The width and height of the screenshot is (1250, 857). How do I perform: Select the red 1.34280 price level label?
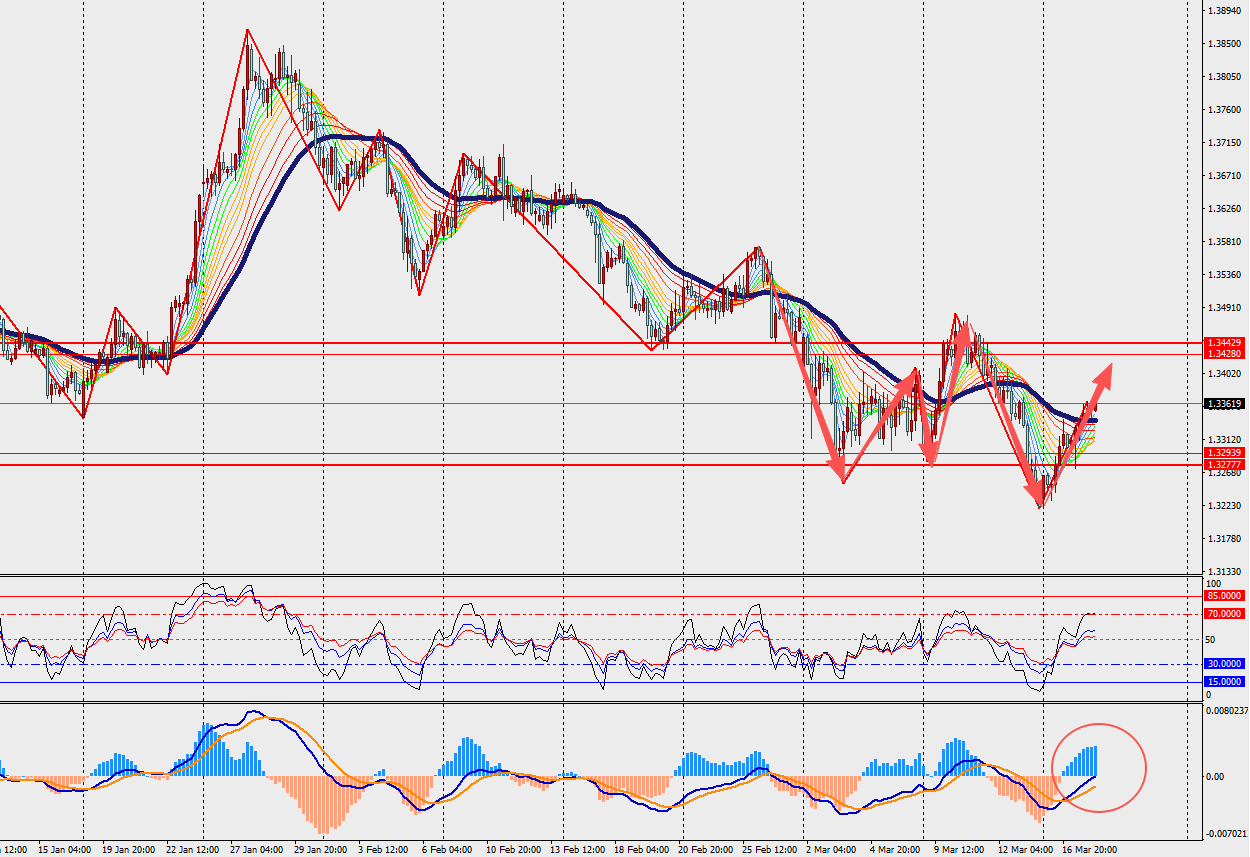click(1224, 354)
